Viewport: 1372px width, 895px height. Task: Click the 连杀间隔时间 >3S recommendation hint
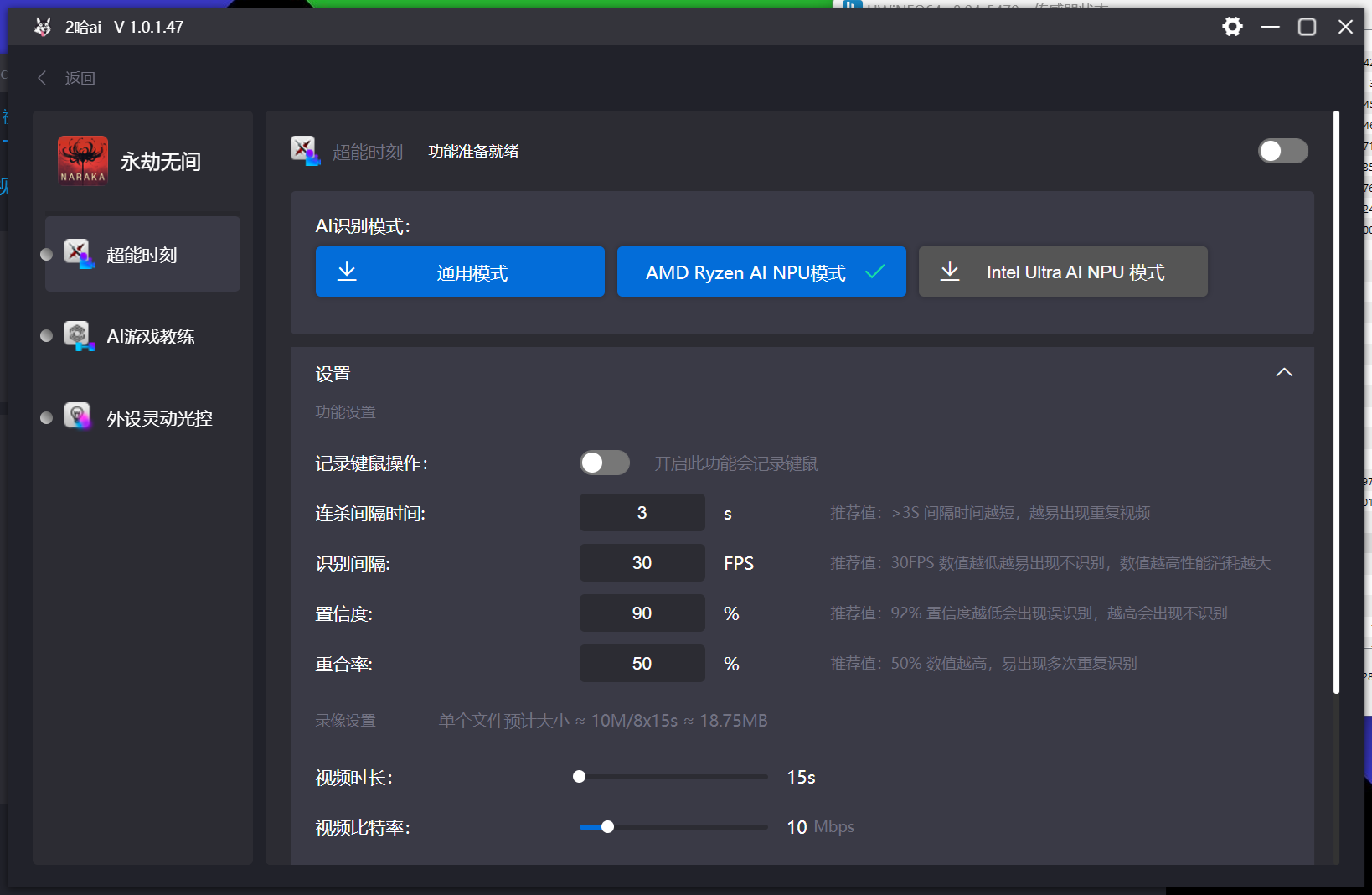(x=990, y=513)
